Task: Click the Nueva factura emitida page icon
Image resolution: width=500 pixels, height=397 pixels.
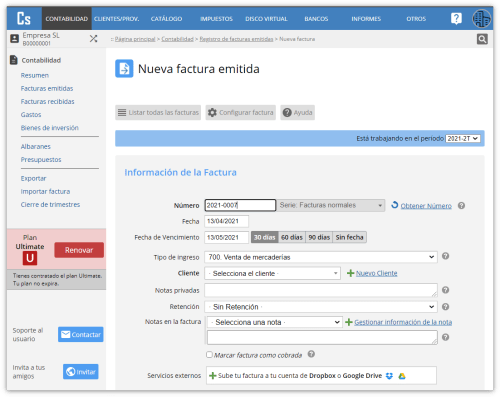Action: [124, 69]
